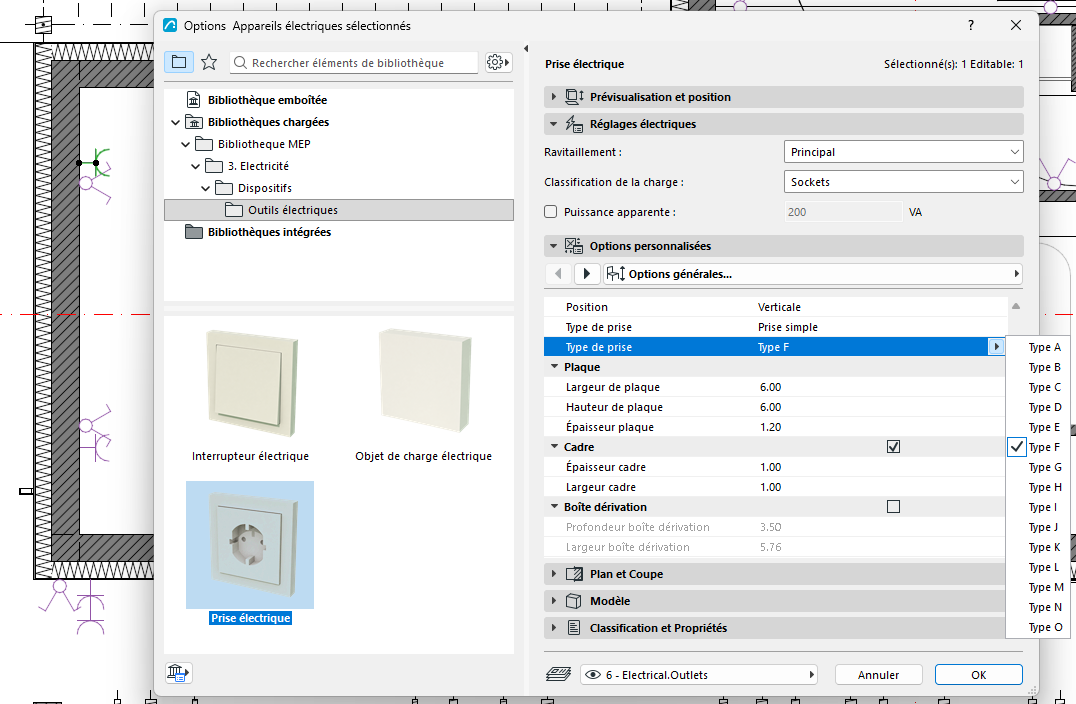Image resolution: width=1076 pixels, height=704 pixels.
Task: Open library search settings gear menu
Action: click(498, 62)
